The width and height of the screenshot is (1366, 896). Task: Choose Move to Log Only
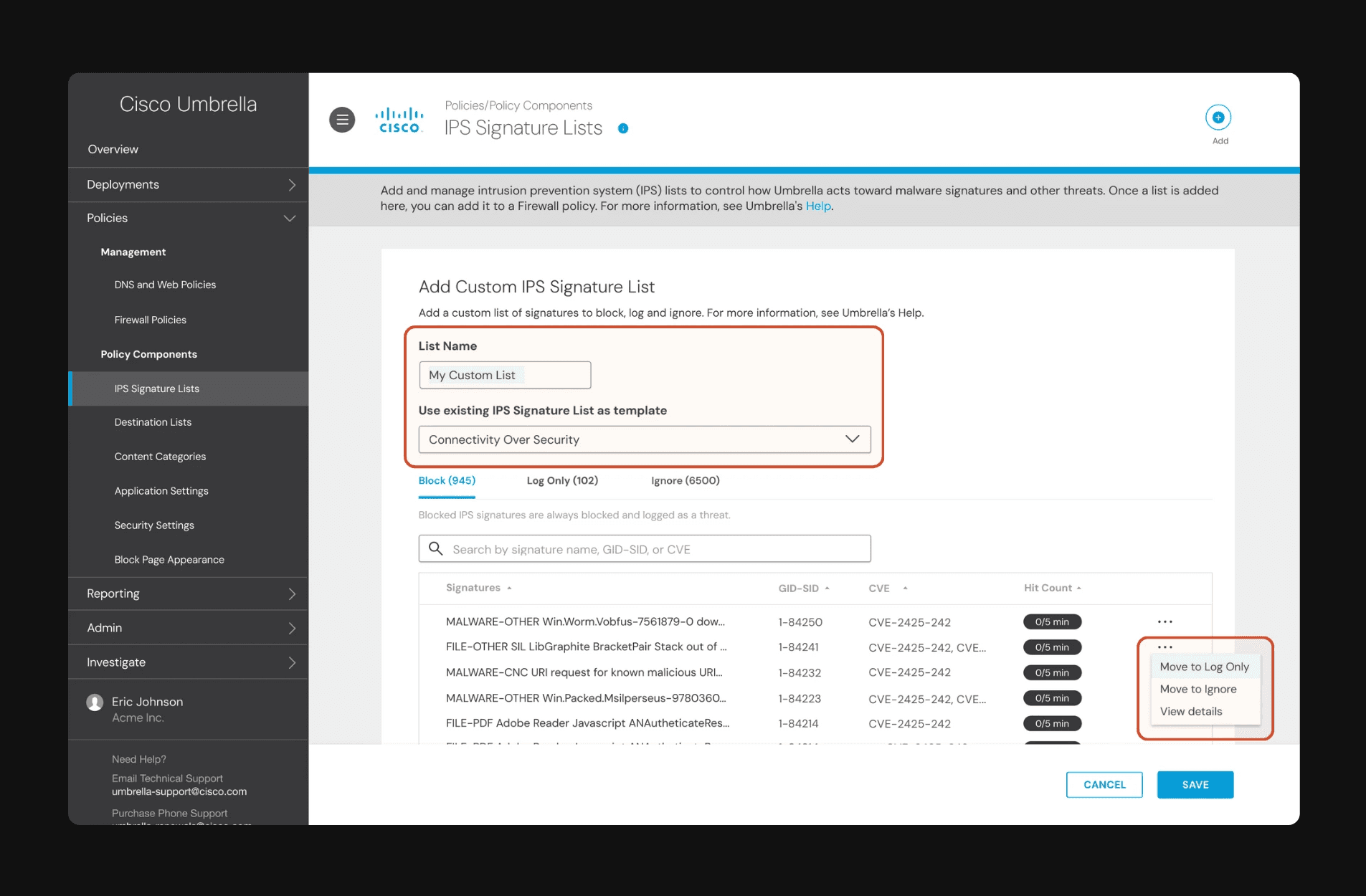1205,667
